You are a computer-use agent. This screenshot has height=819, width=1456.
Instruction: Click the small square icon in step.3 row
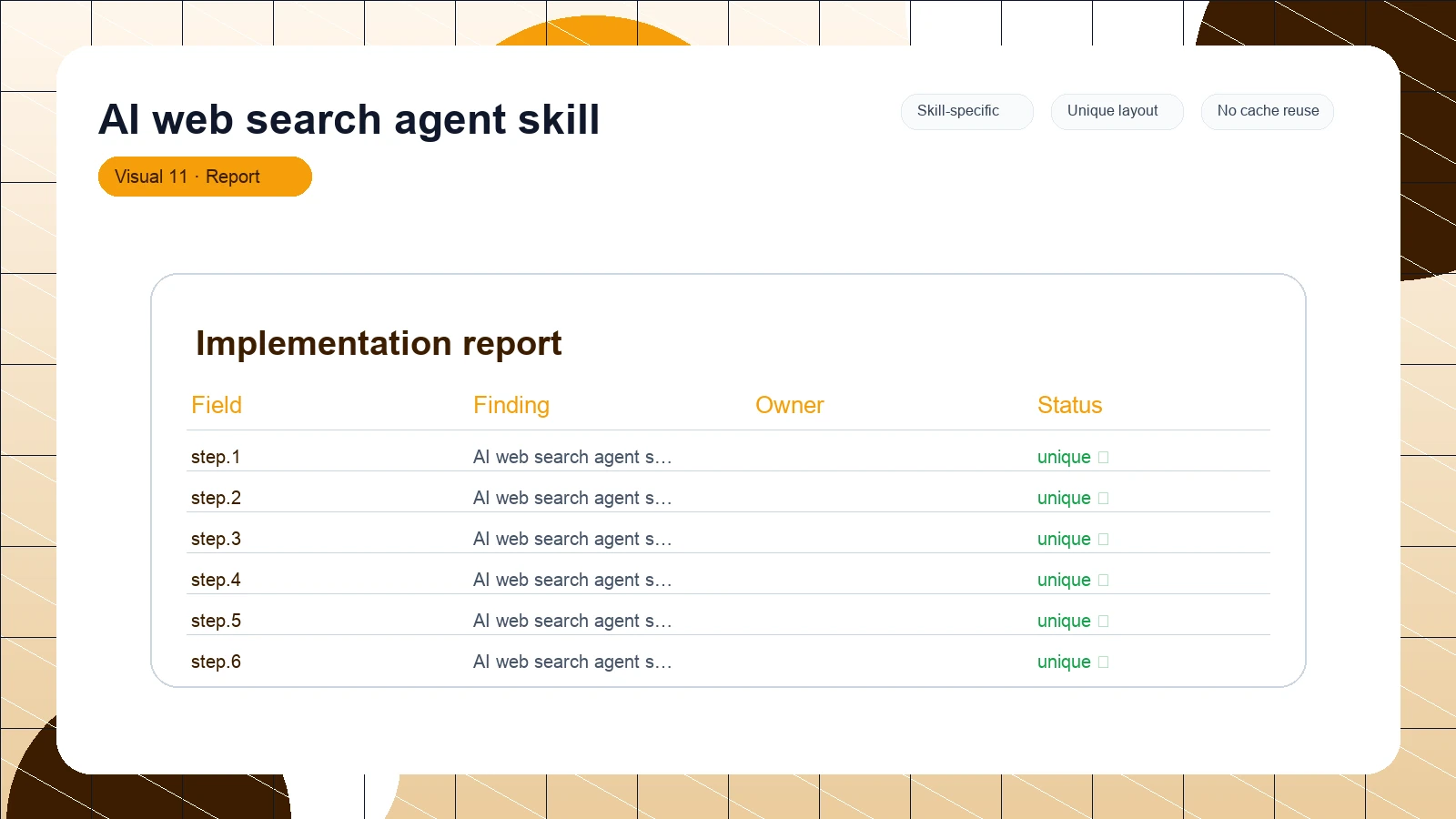coord(1104,540)
